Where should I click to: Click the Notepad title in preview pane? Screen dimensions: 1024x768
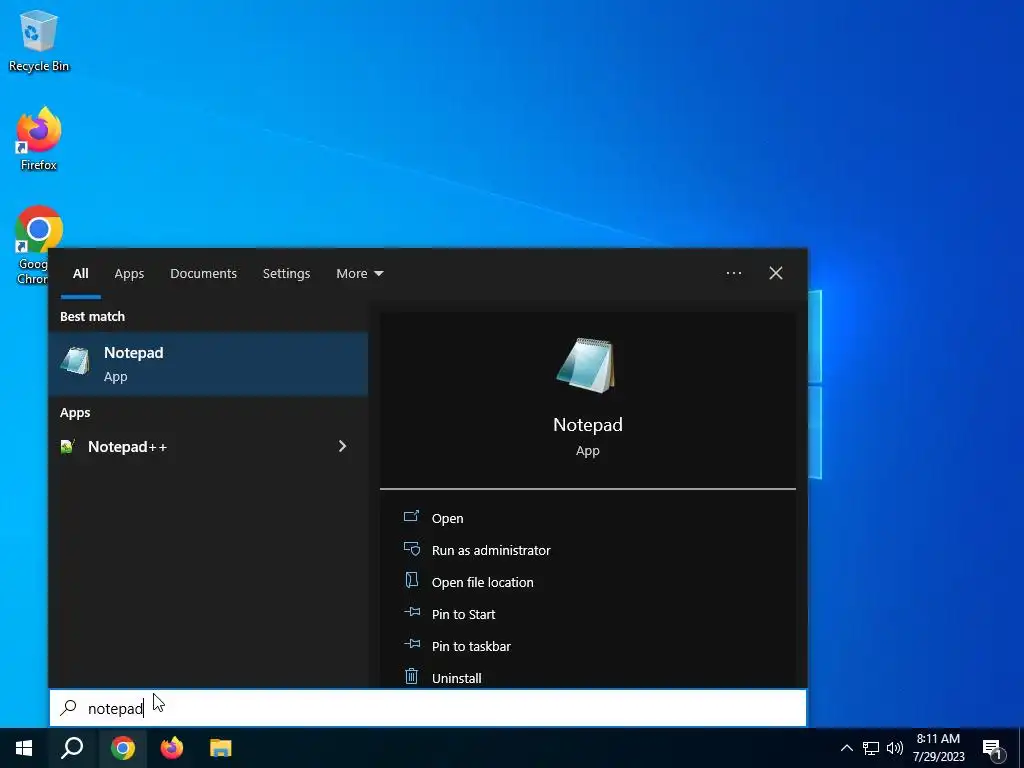[588, 424]
